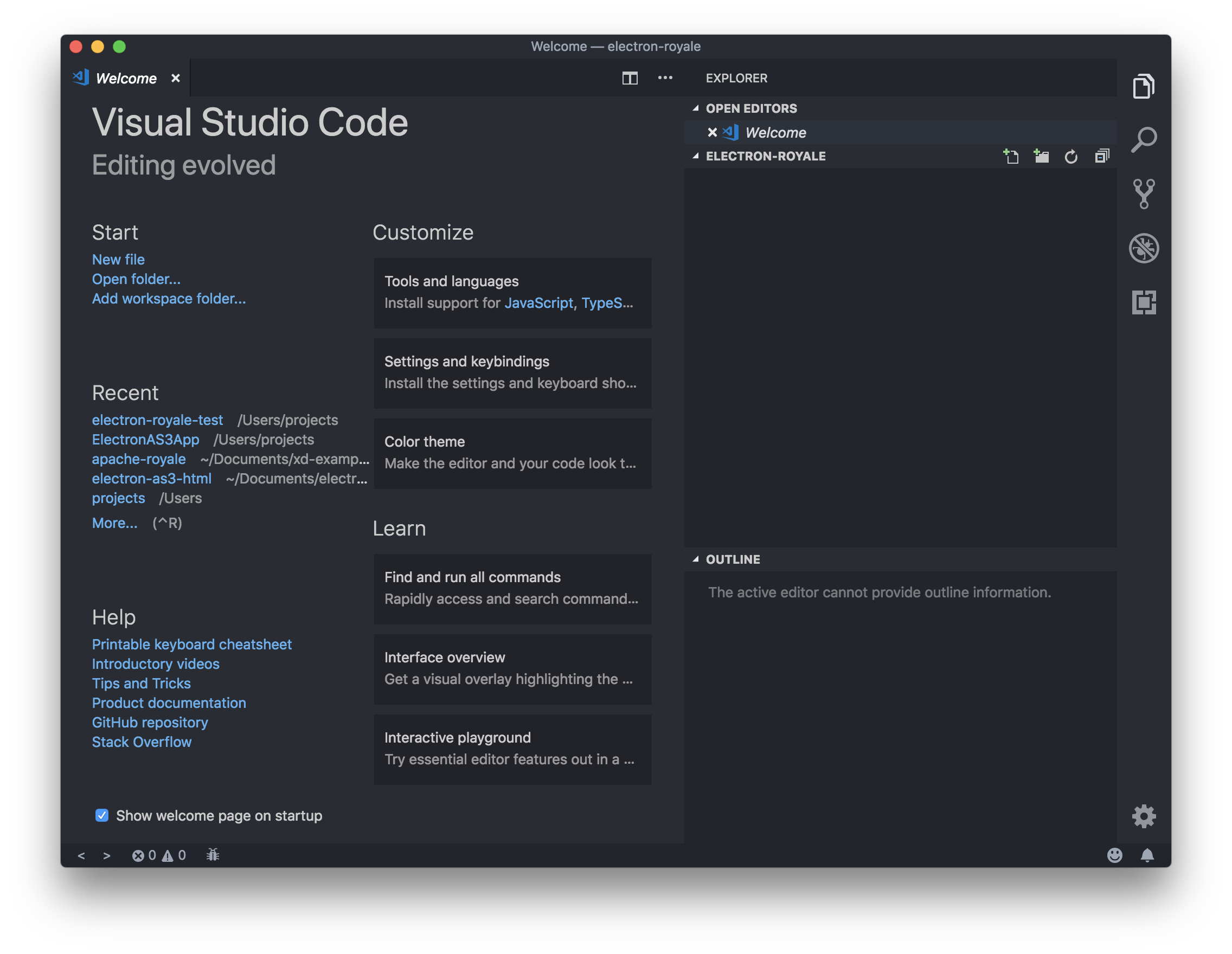Viewport: 1232px width, 954px height.
Task: Open GitHub repository link
Action: (x=150, y=723)
